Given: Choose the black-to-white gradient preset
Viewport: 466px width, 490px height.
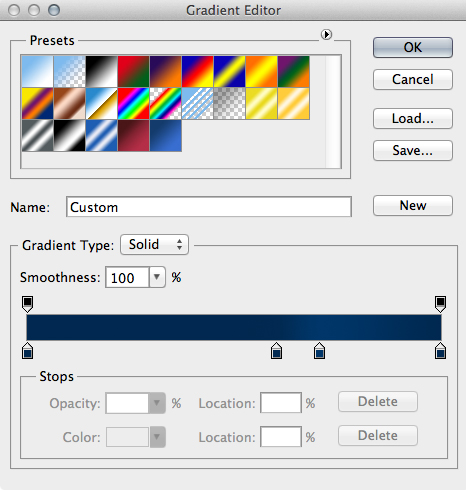Looking at the screenshot, I should click(101, 72).
